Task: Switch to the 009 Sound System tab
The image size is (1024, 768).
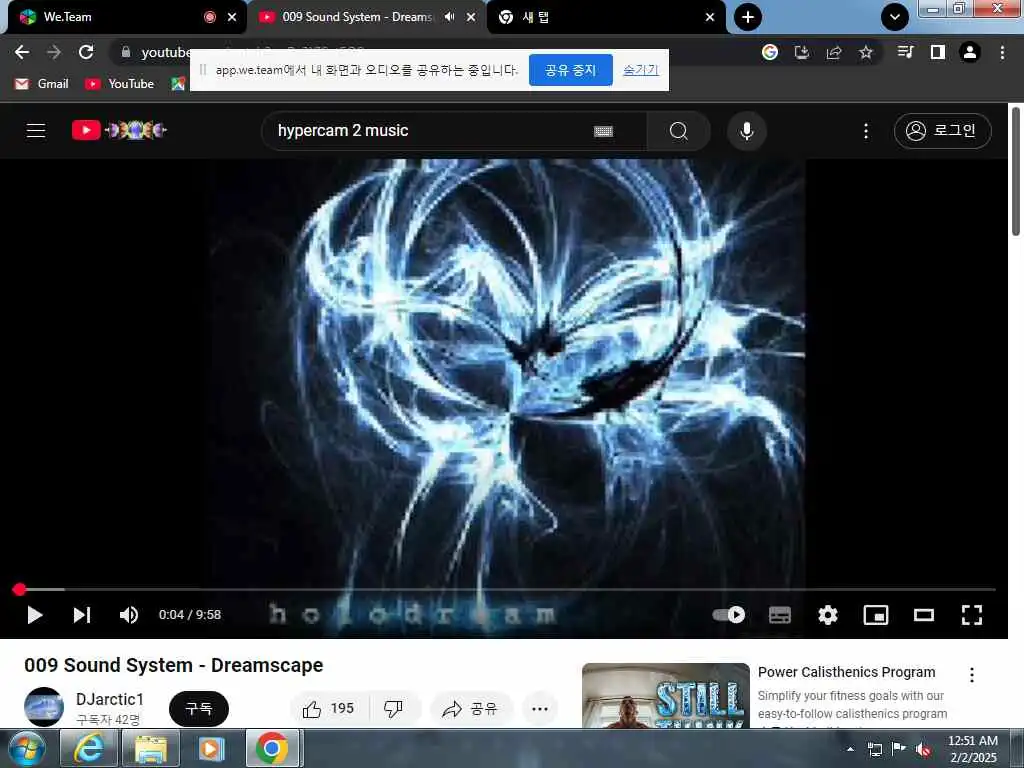Action: coord(356,17)
